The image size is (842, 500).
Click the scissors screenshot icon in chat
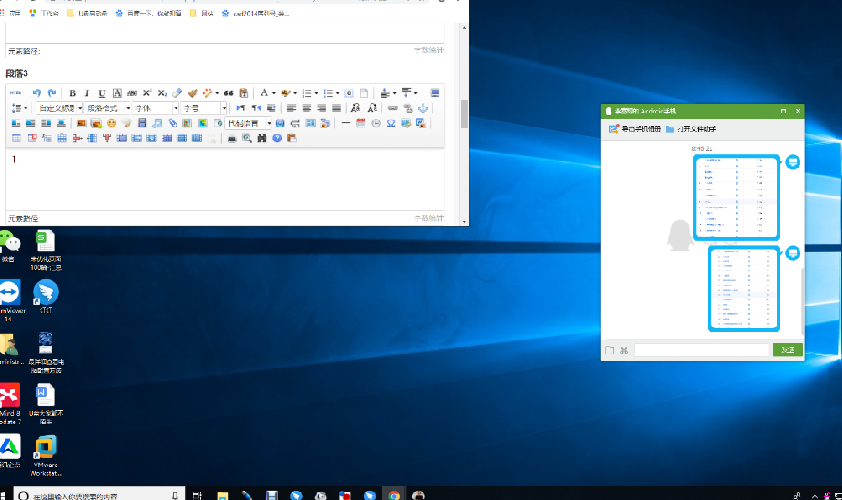tap(624, 350)
